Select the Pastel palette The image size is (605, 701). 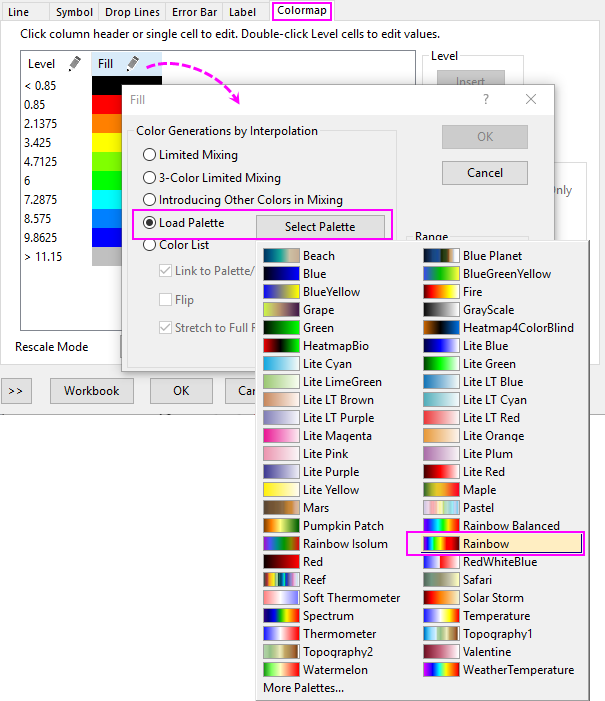pos(459,508)
